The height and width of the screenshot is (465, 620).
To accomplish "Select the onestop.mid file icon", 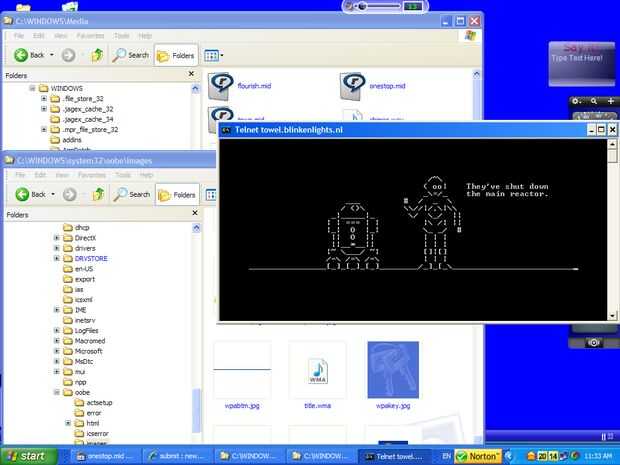I will [x=352, y=86].
